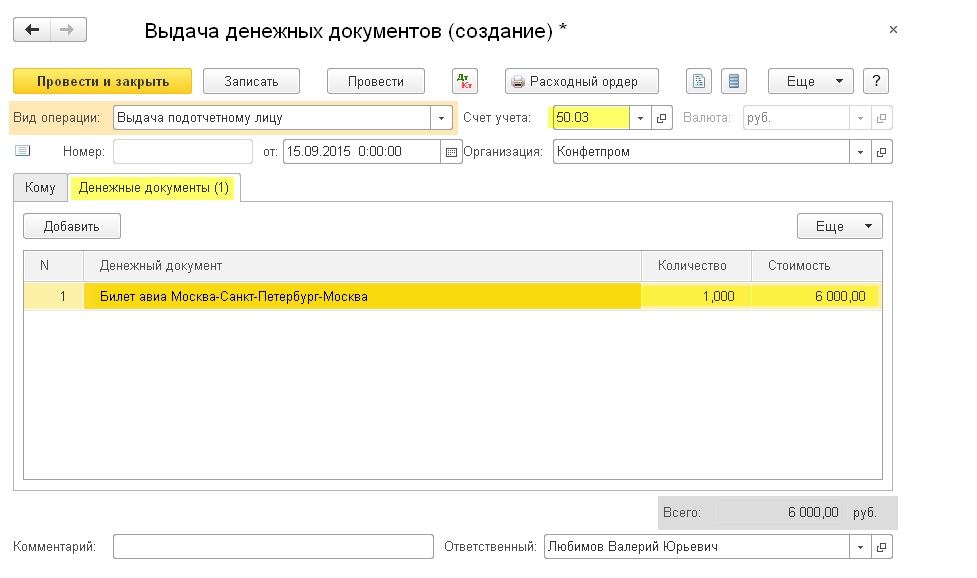Click the Количество cell 1,000
The height and width of the screenshot is (578, 977).
[696, 296]
